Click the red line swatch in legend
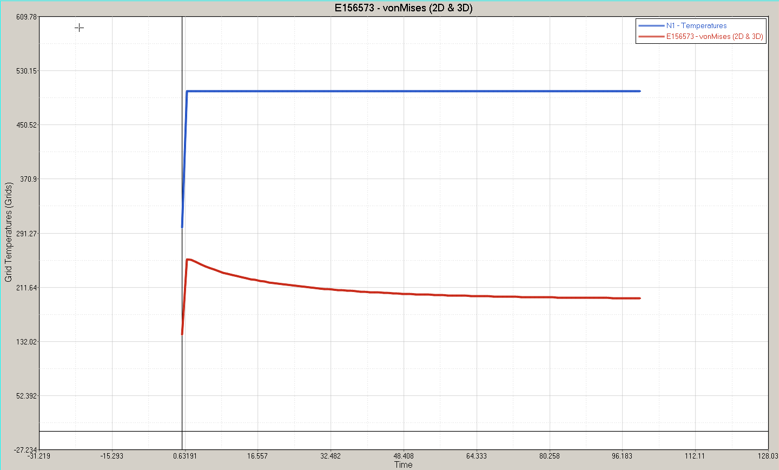This screenshot has width=779, height=470. pyautogui.click(x=651, y=36)
